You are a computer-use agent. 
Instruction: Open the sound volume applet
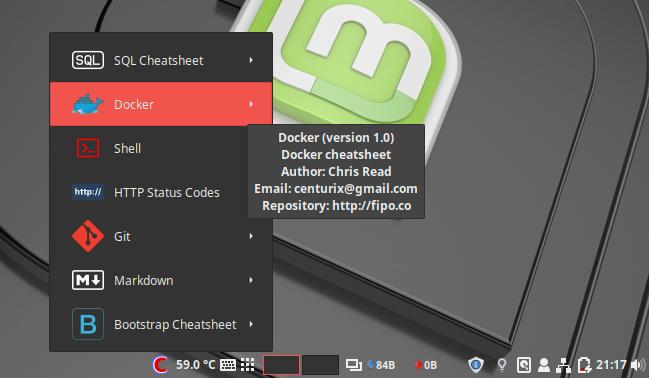coord(637,365)
